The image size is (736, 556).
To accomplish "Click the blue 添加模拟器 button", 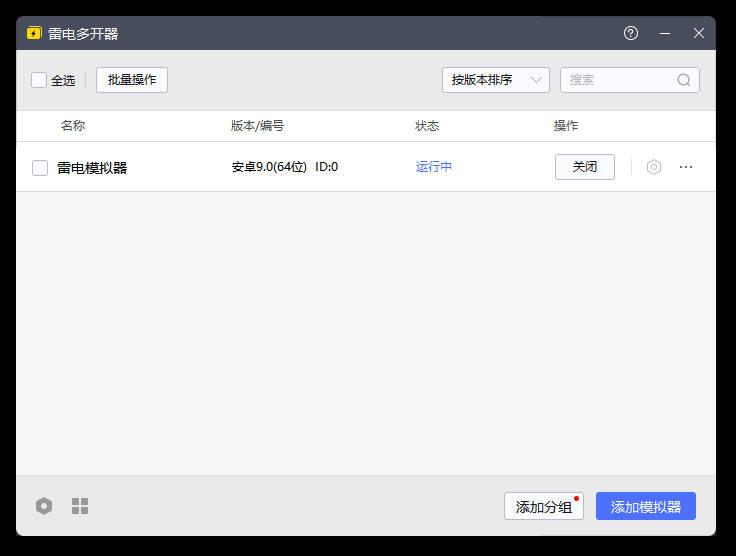I will point(646,506).
